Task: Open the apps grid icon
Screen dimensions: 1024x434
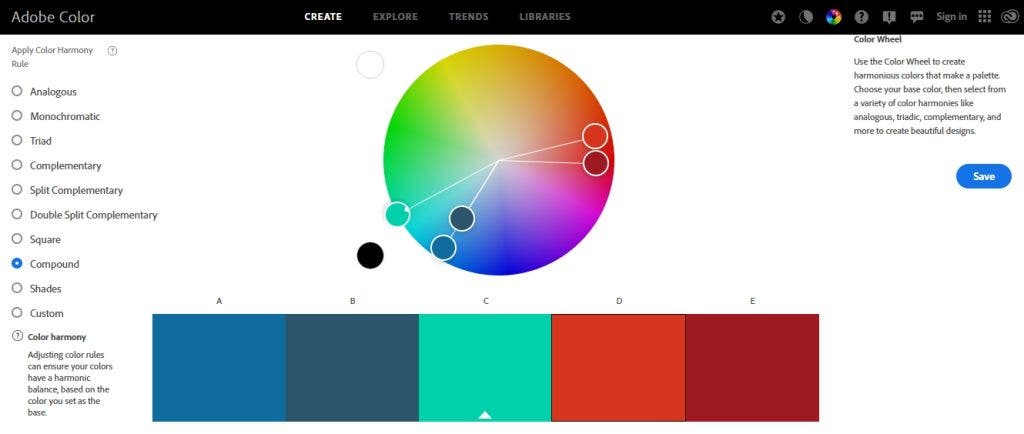Action: 985,17
